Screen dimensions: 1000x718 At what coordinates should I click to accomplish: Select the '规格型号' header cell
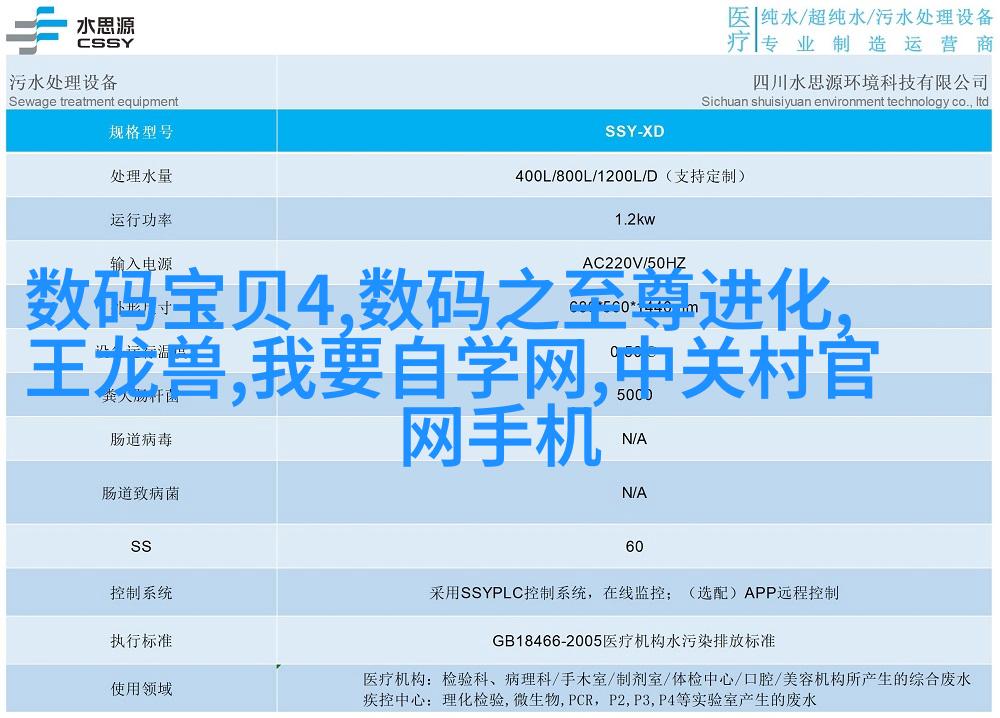pyautogui.click(x=141, y=132)
